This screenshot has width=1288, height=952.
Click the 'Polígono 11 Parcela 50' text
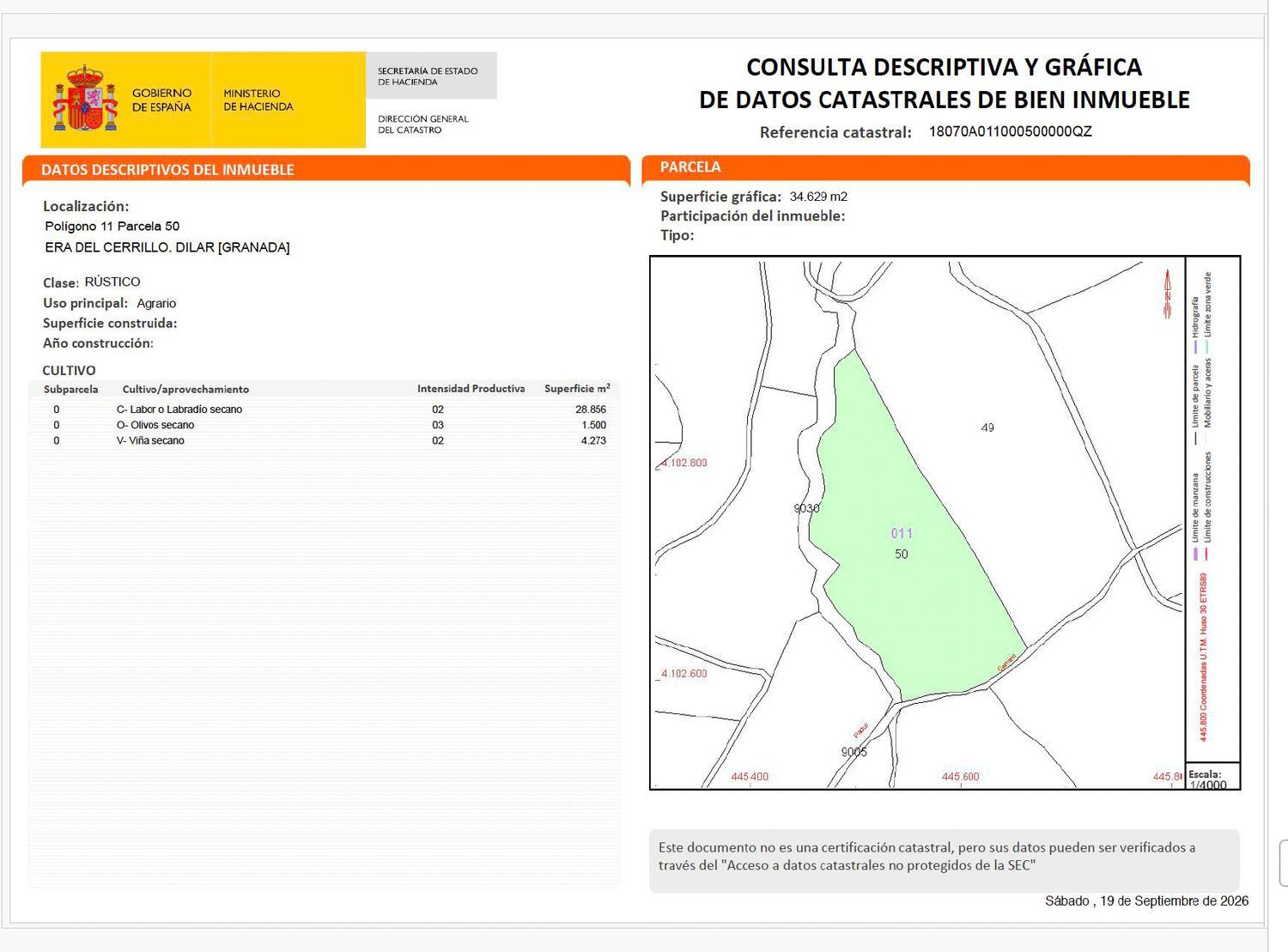pos(112,227)
